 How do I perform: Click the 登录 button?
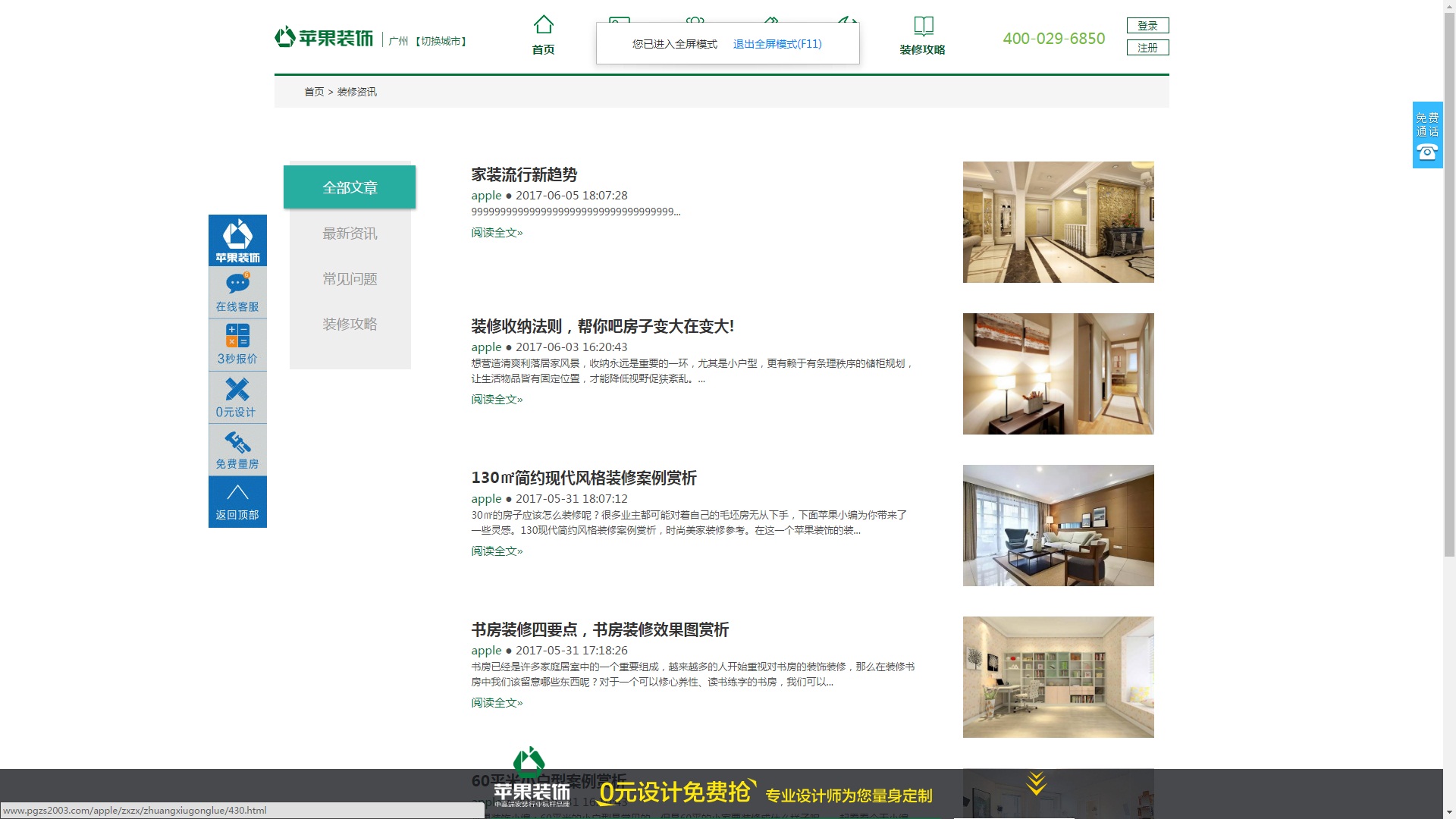tap(1147, 26)
